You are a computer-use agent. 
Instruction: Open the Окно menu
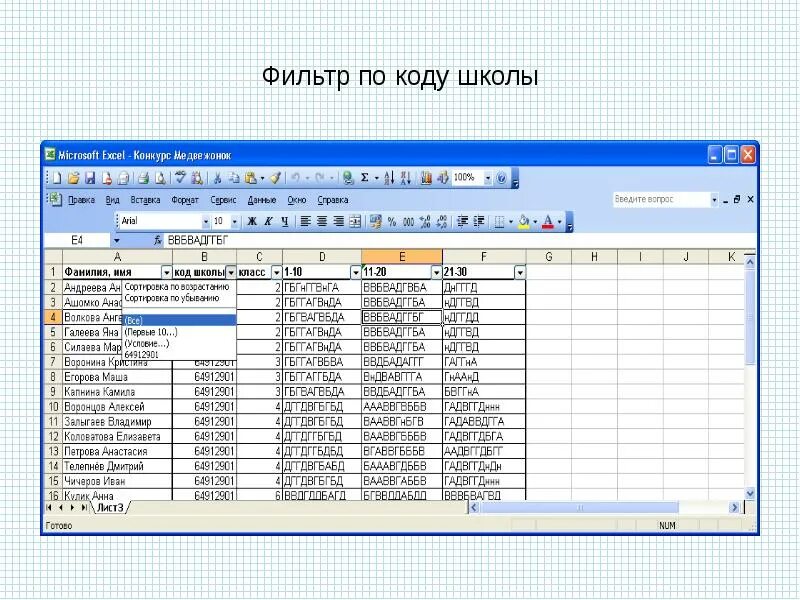coord(296,200)
